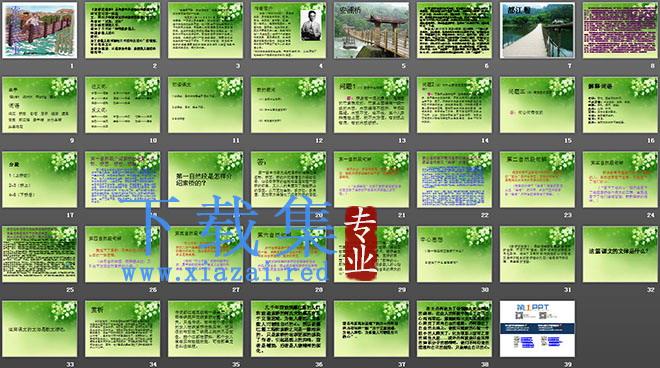
Task: Select slide 32 asking about 文体
Action: (x=620, y=254)
